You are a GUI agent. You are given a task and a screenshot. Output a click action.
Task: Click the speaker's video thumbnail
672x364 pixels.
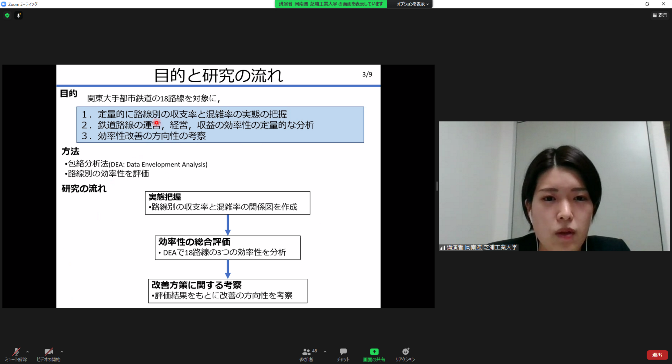coord(554,186)
